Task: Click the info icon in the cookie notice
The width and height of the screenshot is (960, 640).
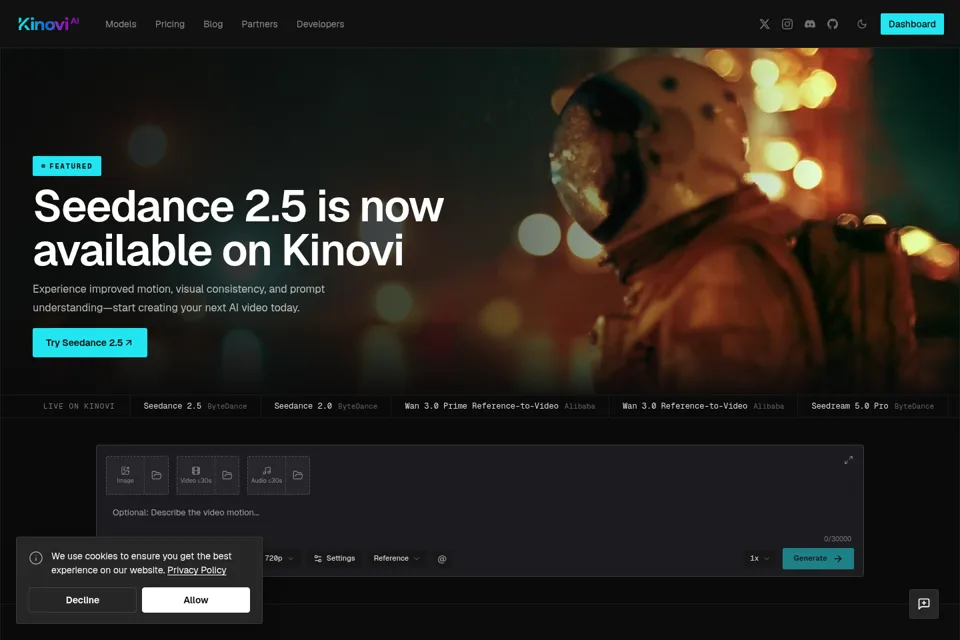Action: 36,557
